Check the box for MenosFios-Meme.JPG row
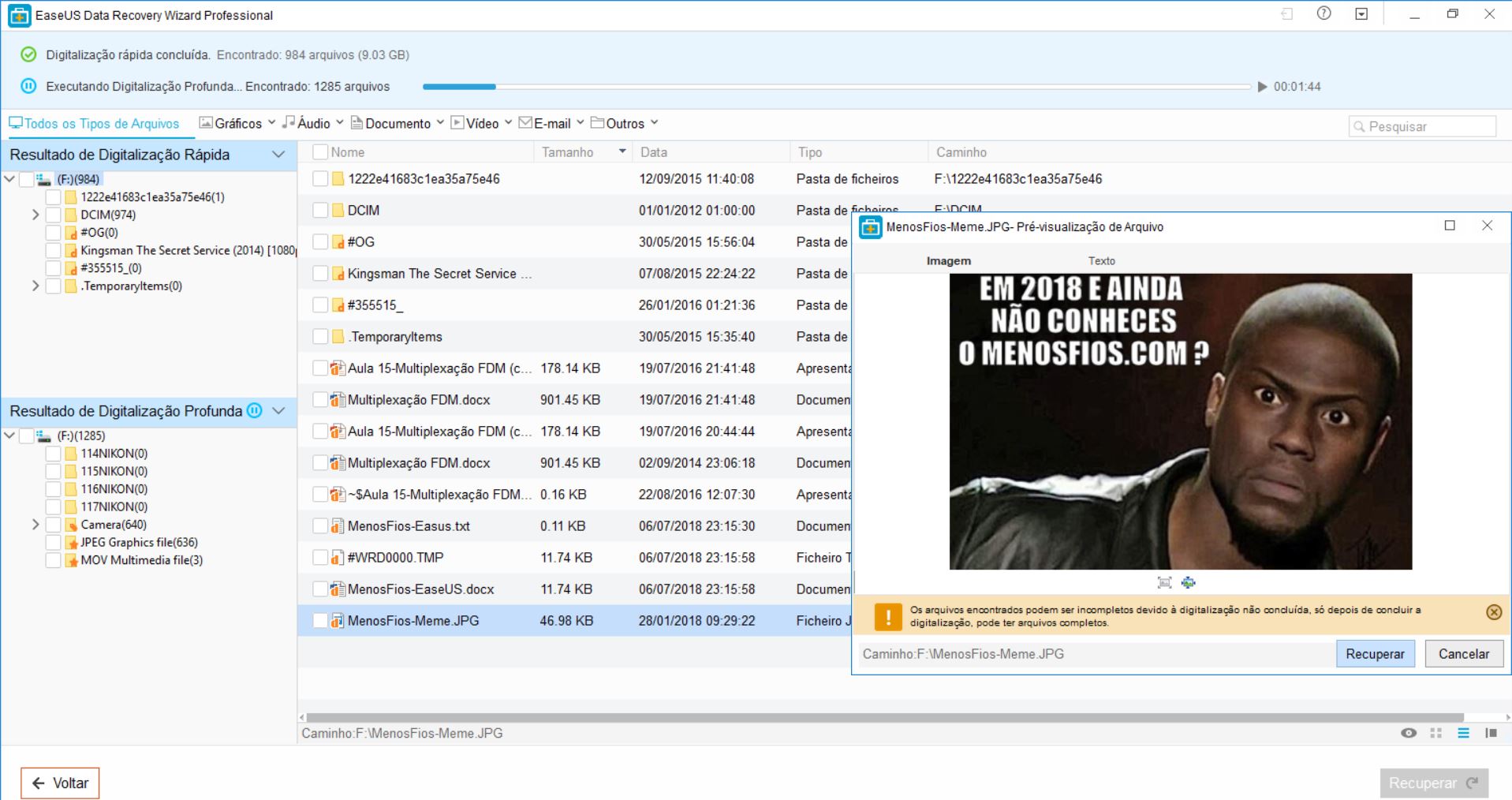 click(x=320, y=621)
